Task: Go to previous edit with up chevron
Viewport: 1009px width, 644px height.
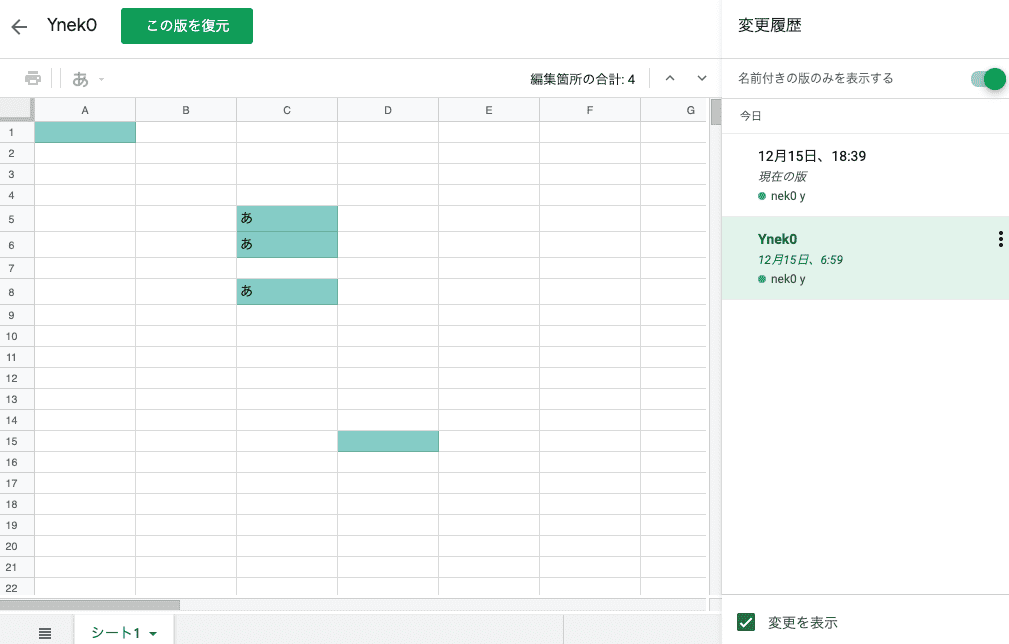Action: [x=670, y=78]
